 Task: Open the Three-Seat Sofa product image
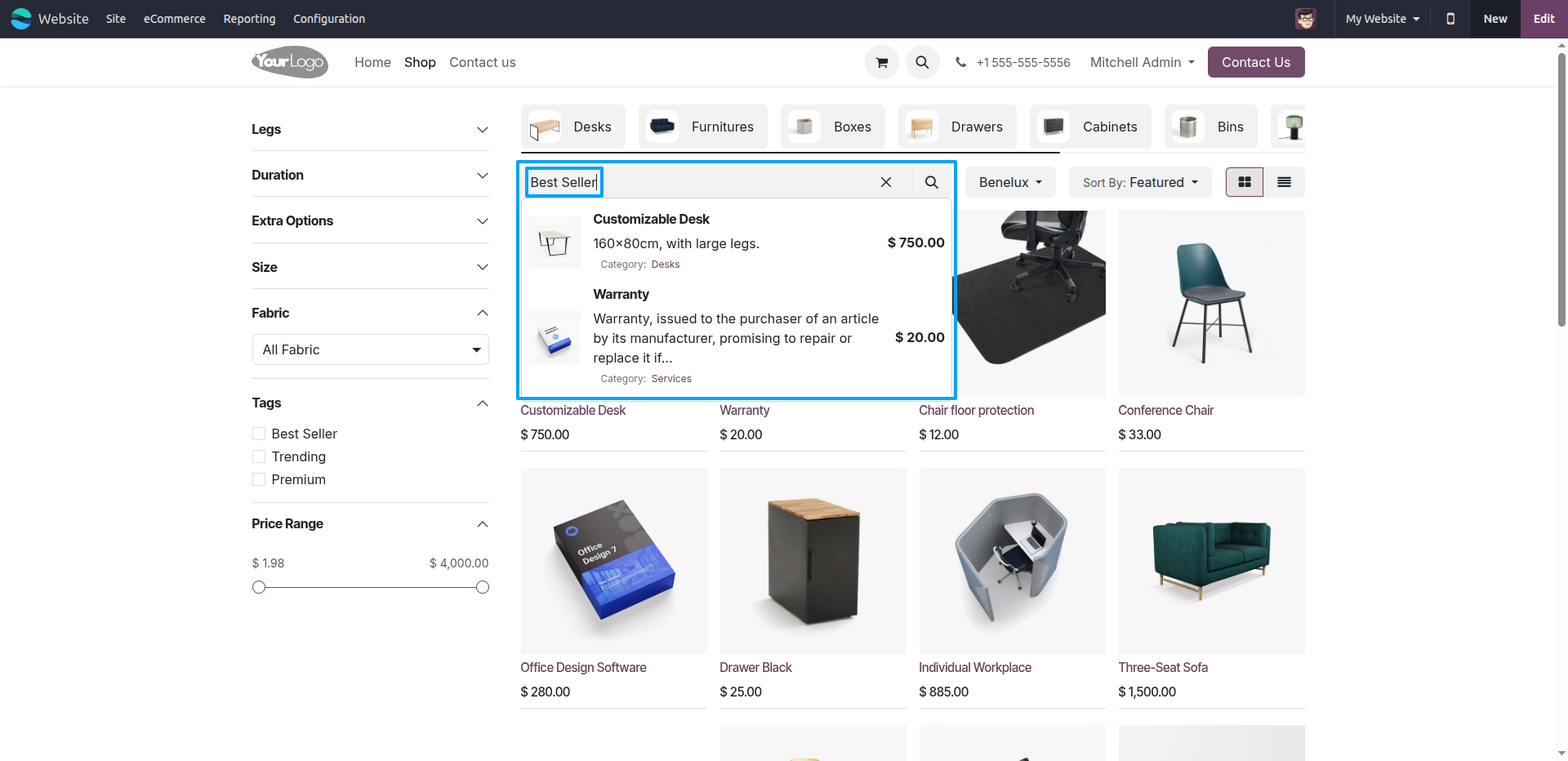1212,561
